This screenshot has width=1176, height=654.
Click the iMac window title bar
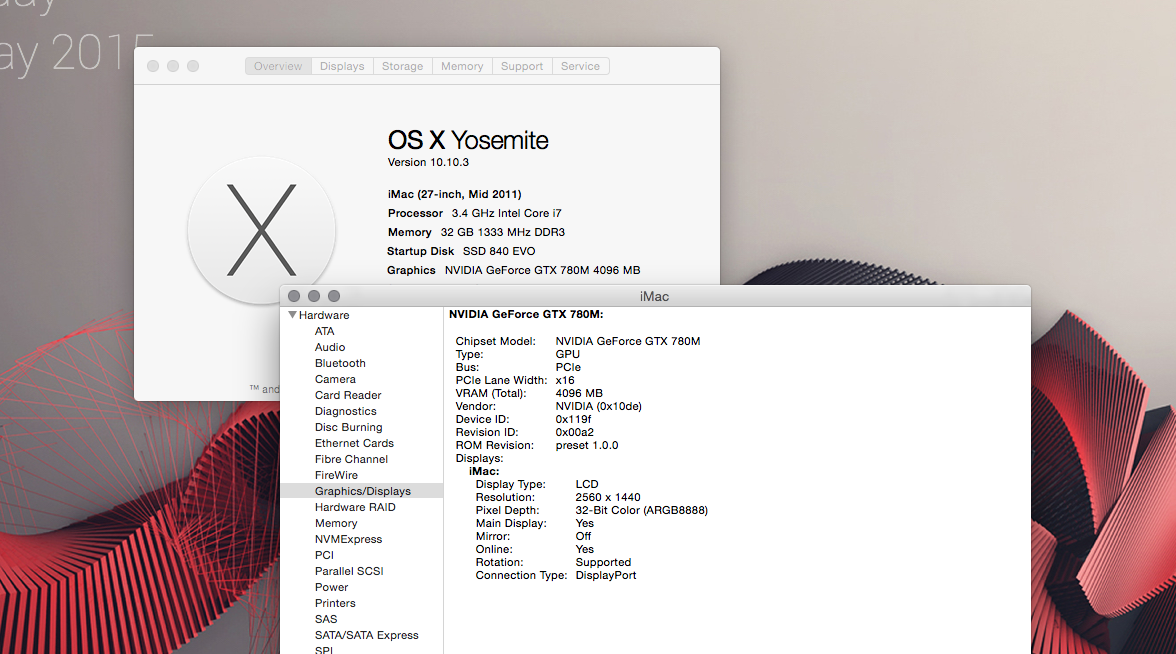[655, 296]
